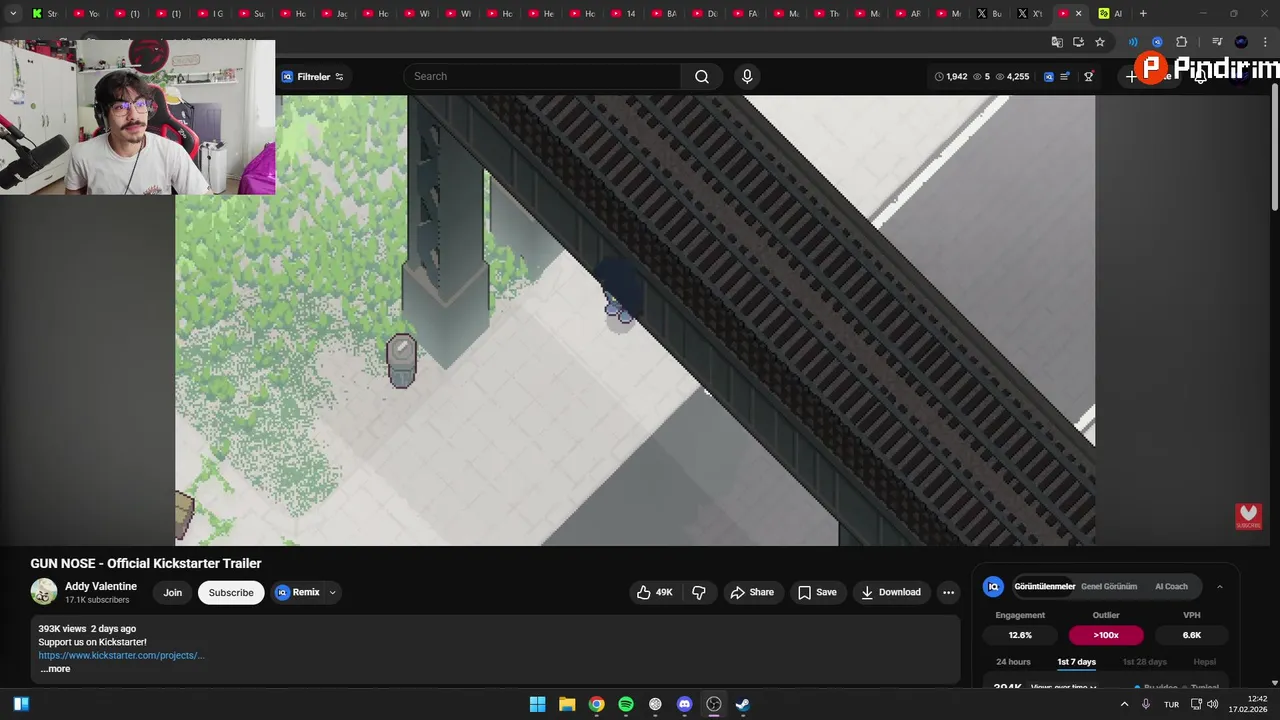1280x720 pixels.
Task: Click the 12.6% Engagement value
Action: click(x=1020, y=635)
